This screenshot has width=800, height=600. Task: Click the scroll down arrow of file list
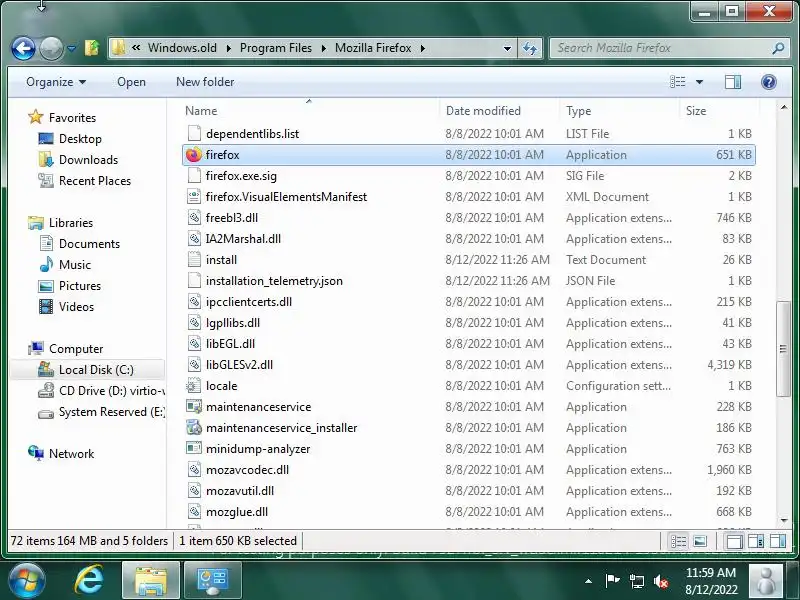tap(783, 521)
